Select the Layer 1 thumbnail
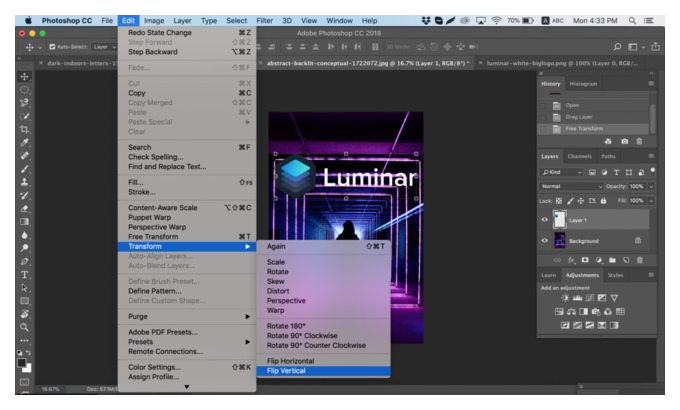 [x=559, y=220]
